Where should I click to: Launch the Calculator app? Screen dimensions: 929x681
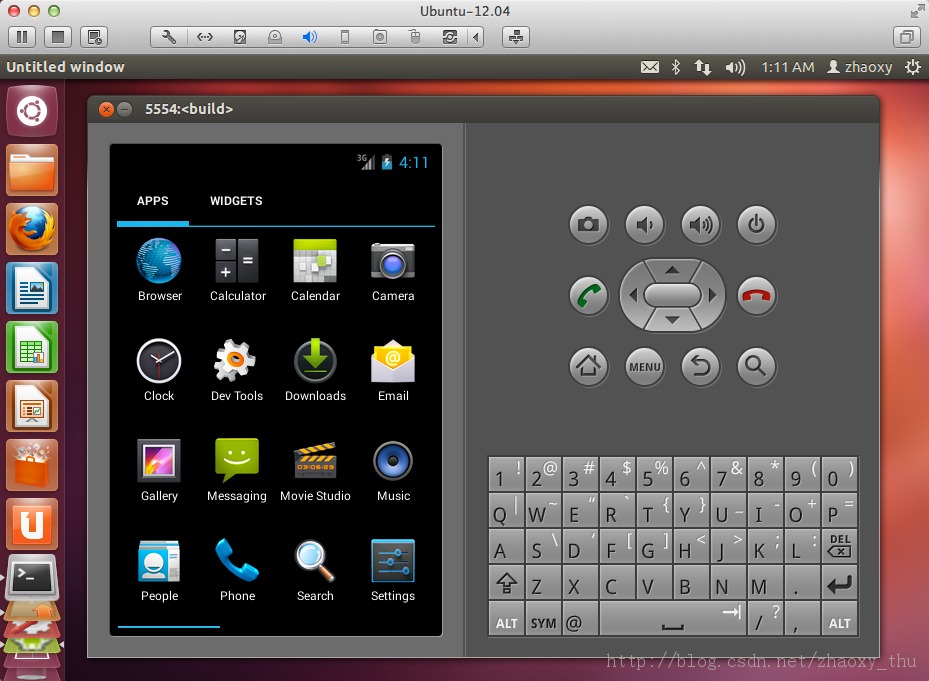tap(237, 270)
